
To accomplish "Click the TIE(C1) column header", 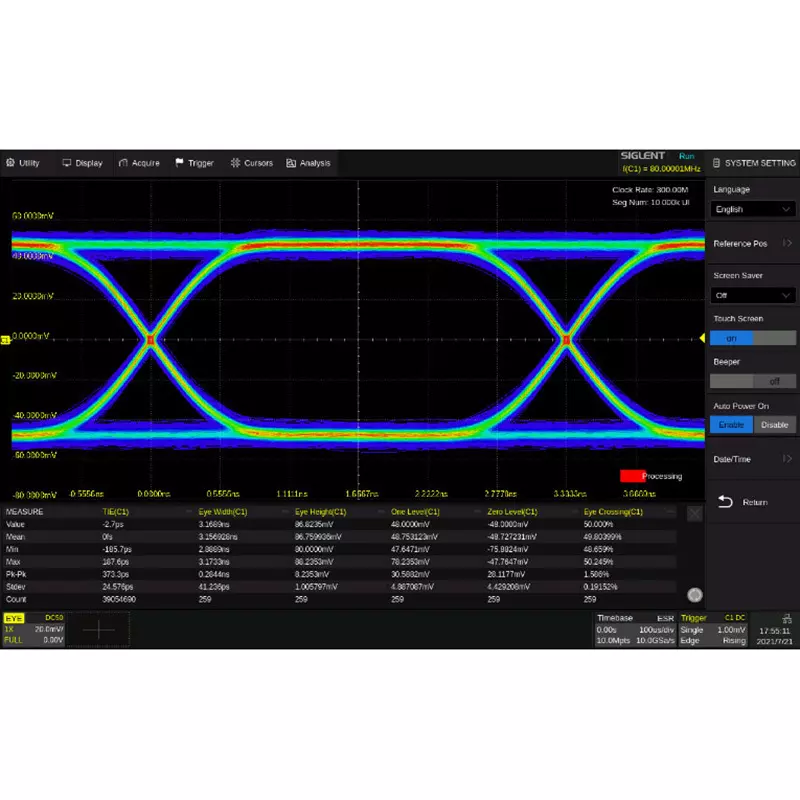I will point(115,512).
